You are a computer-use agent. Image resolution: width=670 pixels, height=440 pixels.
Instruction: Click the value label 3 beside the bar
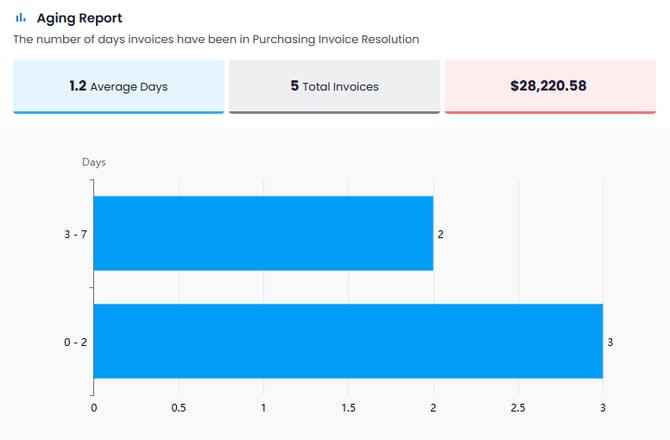click(x=610, y=342)
